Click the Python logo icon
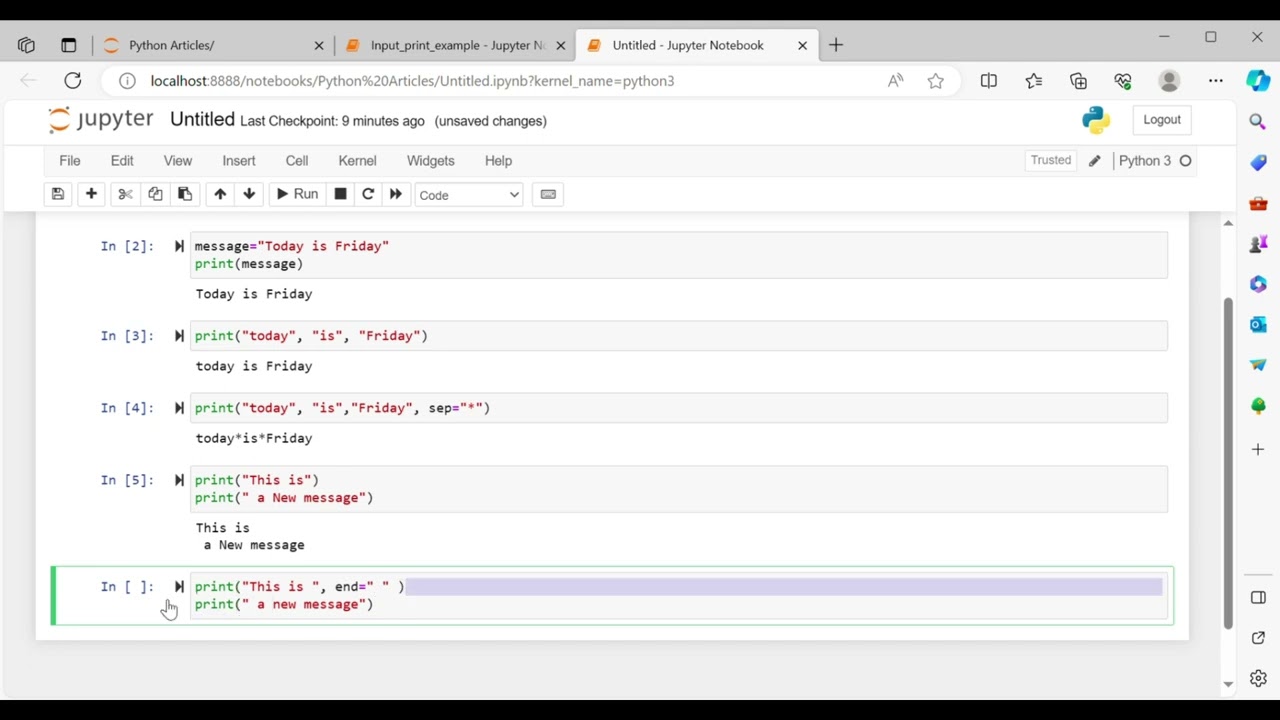 coord(1096,120)
